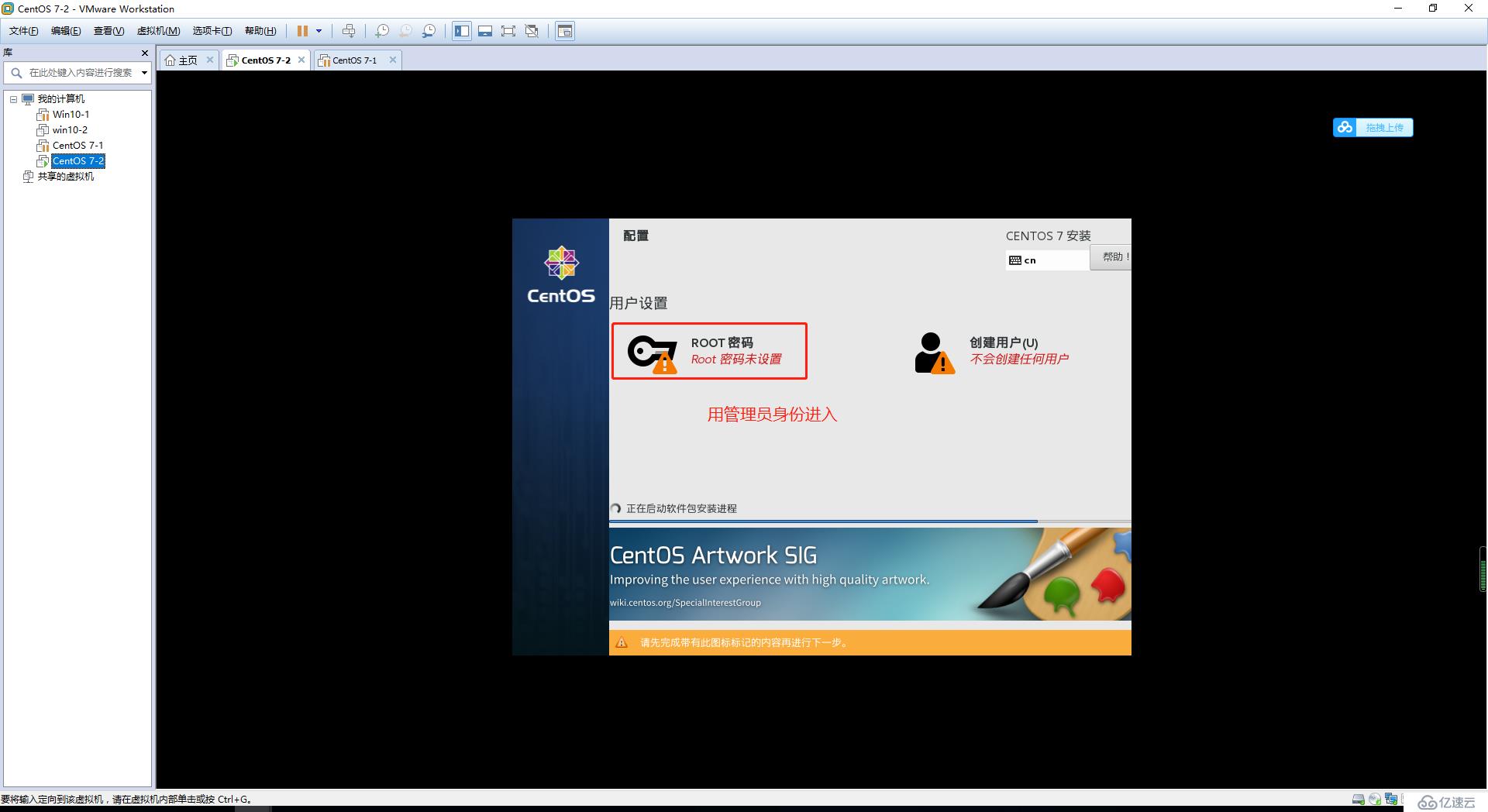Open the ROOT 密码 setting

pyautogui.click(x=709, y=351)
